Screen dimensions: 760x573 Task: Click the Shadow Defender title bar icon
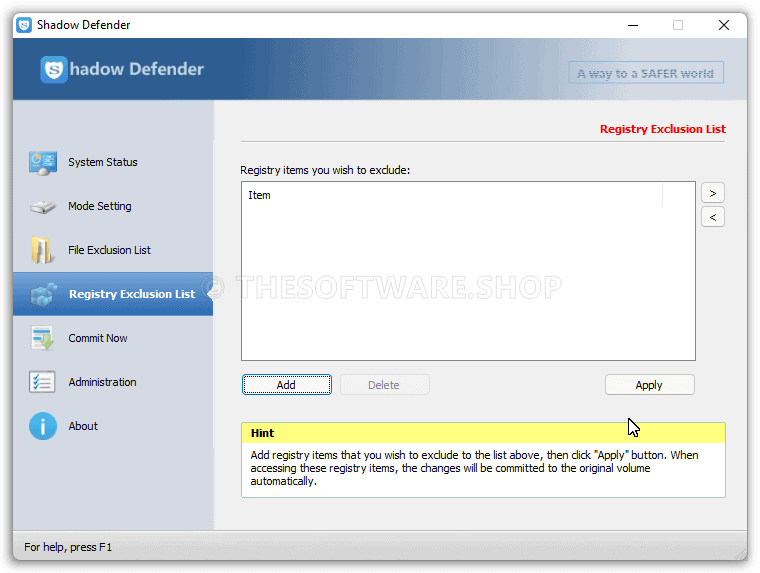pos(24,25)
